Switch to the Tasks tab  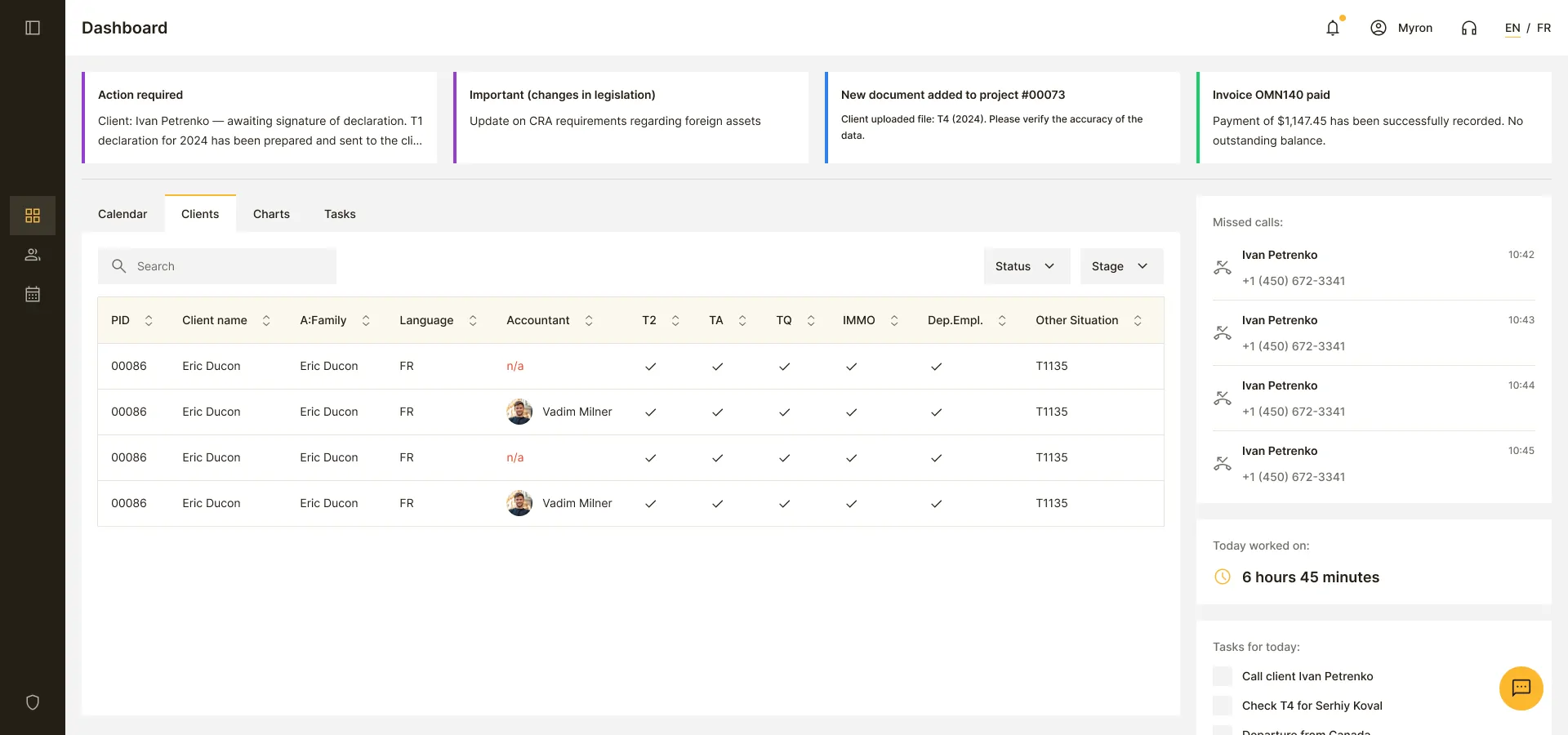pos(340,214)
